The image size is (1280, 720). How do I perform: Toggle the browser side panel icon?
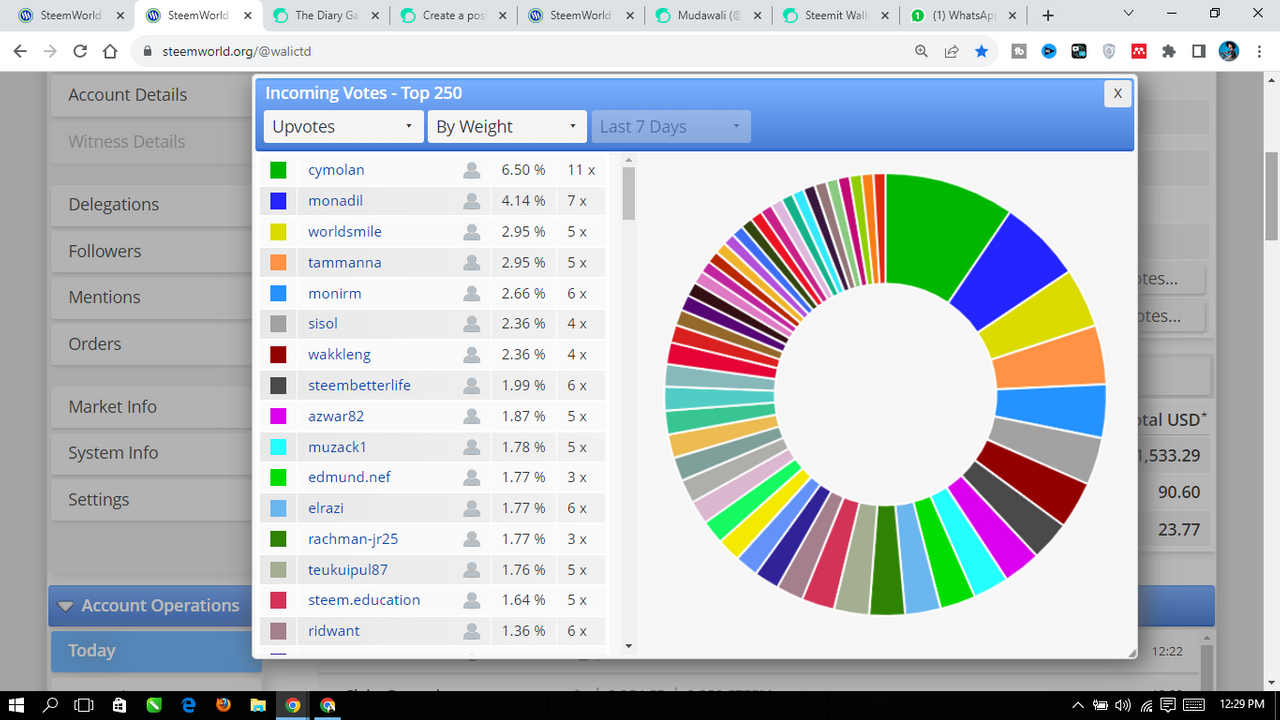pos(1199,51)
